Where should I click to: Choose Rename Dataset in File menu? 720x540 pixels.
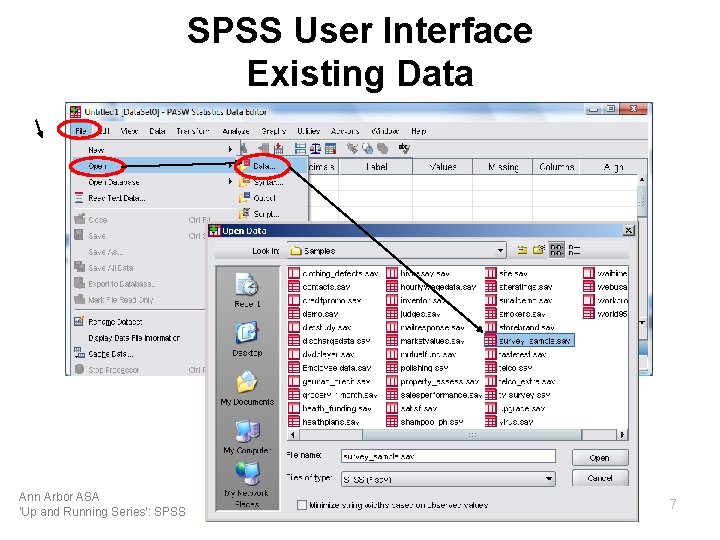[x=115, y=321]
